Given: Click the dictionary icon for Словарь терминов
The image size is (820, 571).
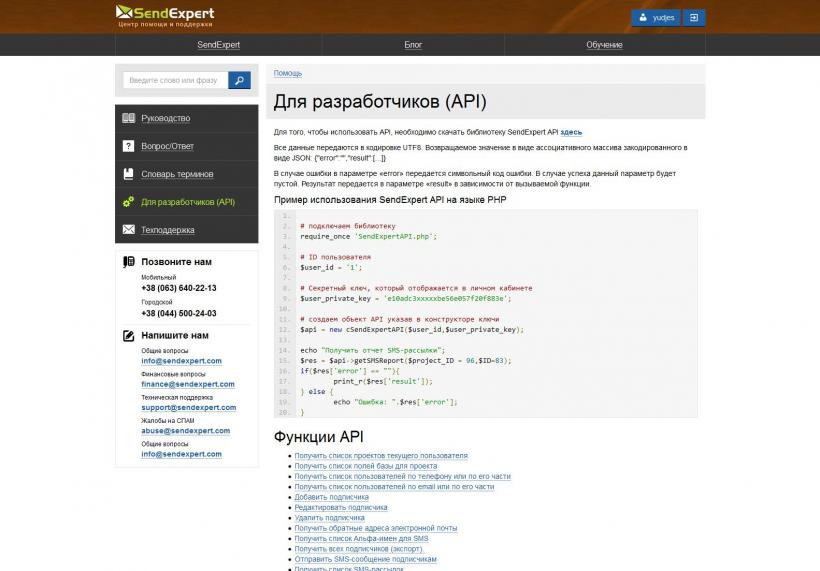Looking at the screenshot, I should (128, 174).
